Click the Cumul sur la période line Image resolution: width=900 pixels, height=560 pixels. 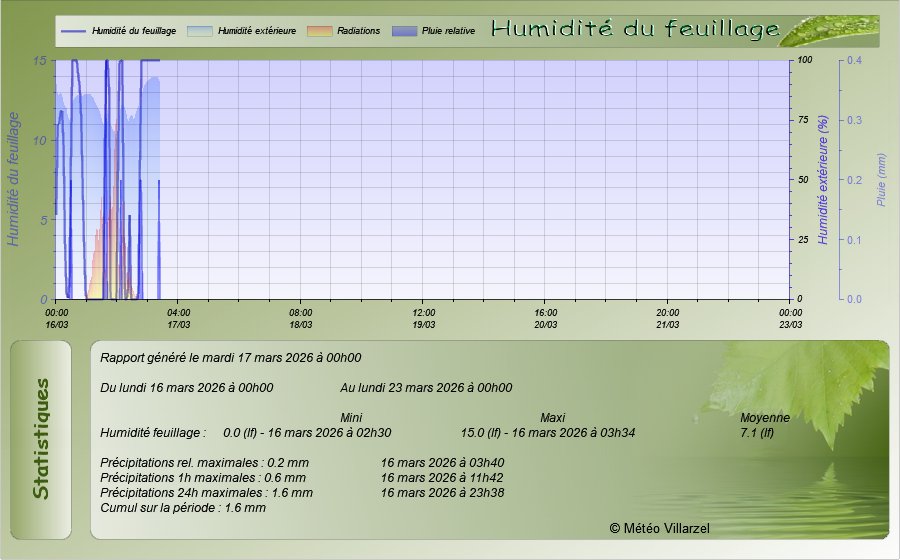click(x=183, y=507)
